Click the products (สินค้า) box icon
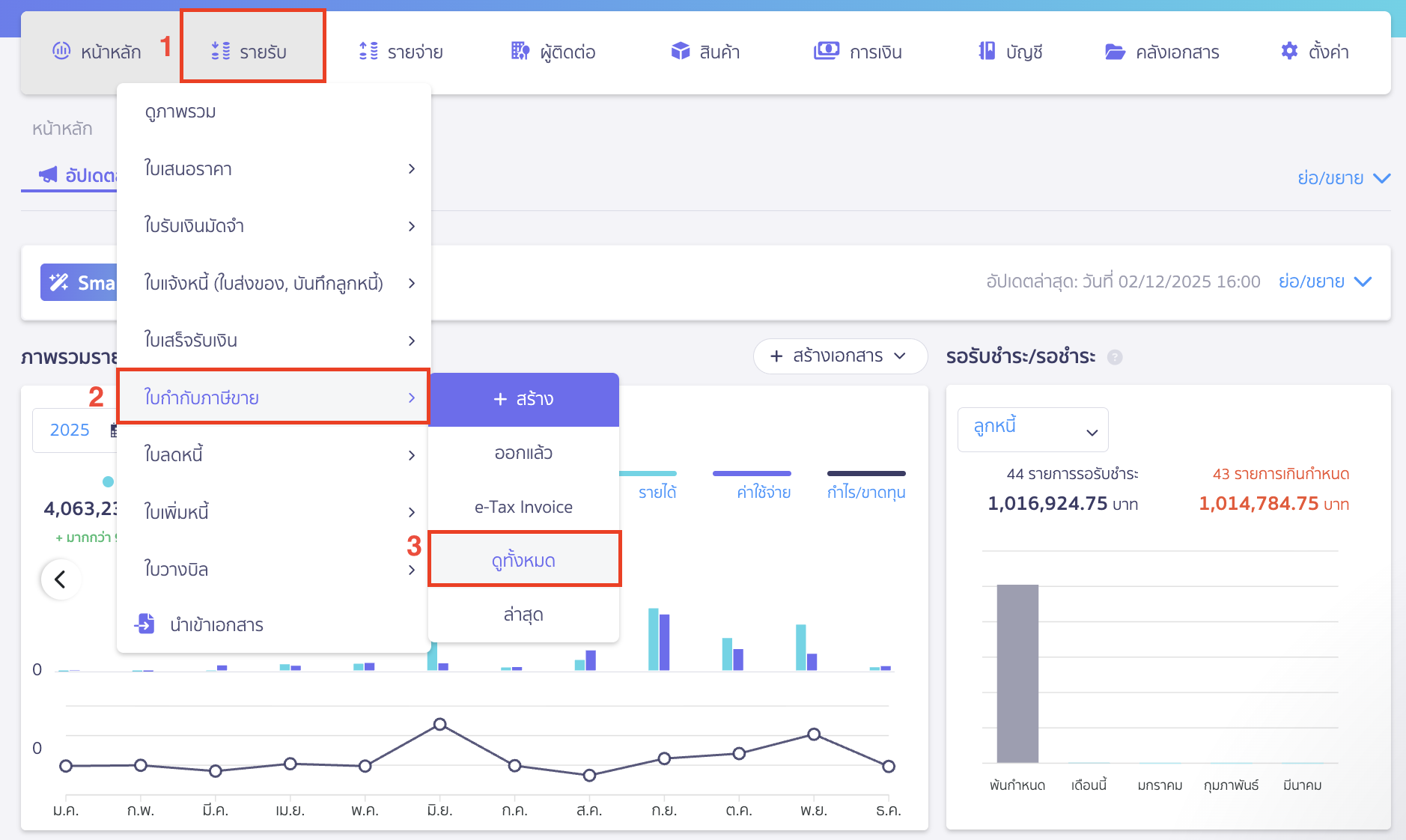This screenshot has height=840, width=1406. (680, 51)
